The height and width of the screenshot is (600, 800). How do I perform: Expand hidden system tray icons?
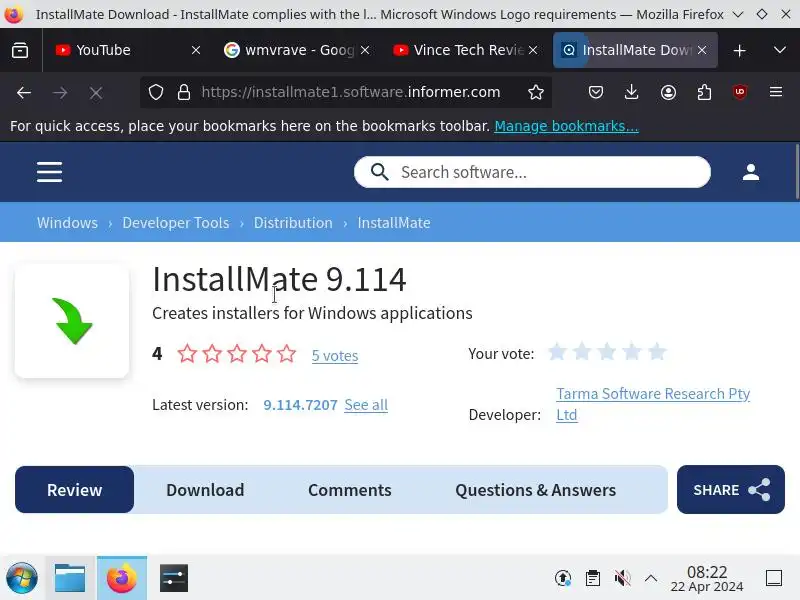(651, 578)
